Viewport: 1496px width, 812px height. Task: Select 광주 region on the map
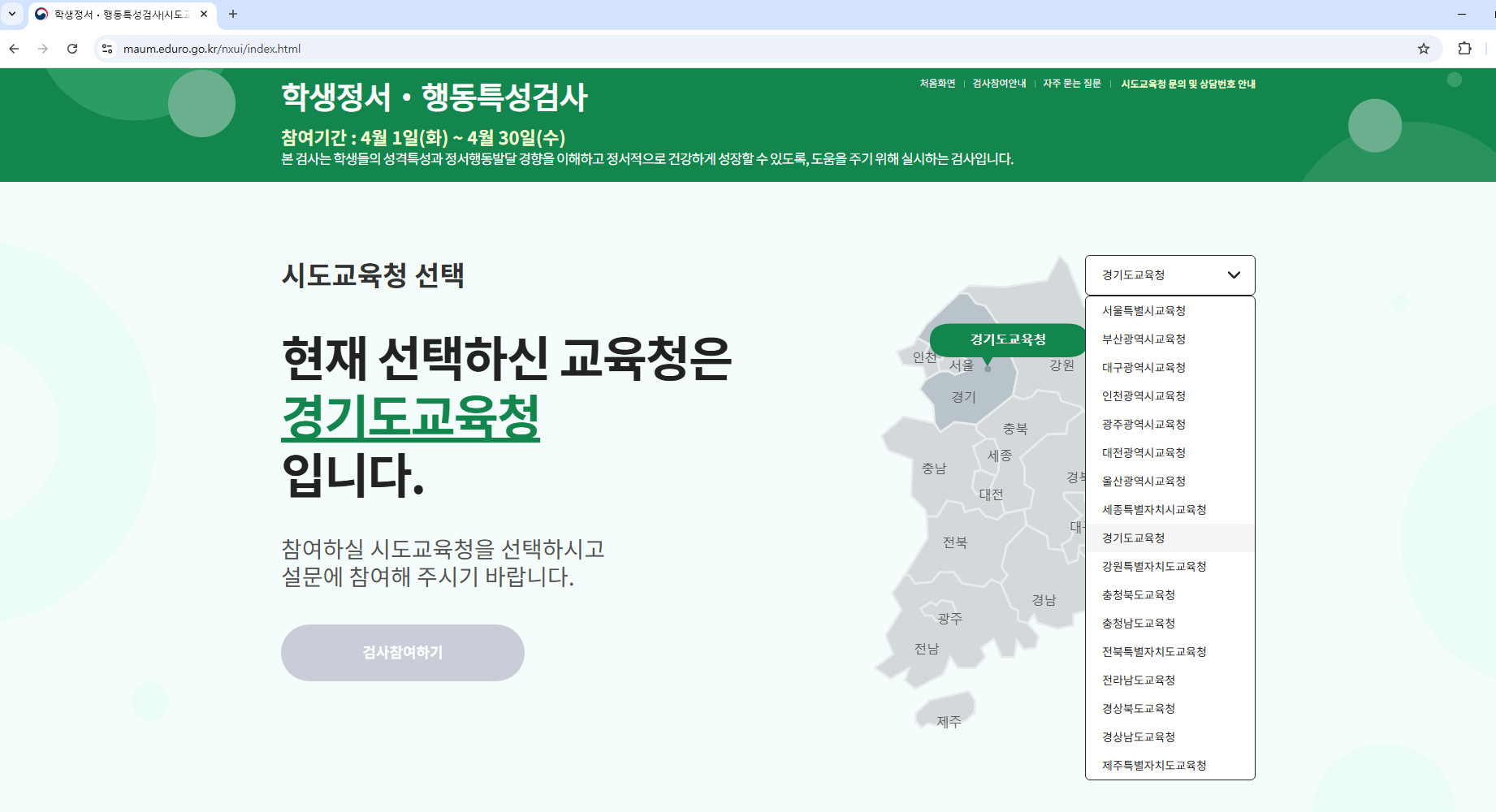(x=949, y=619)
